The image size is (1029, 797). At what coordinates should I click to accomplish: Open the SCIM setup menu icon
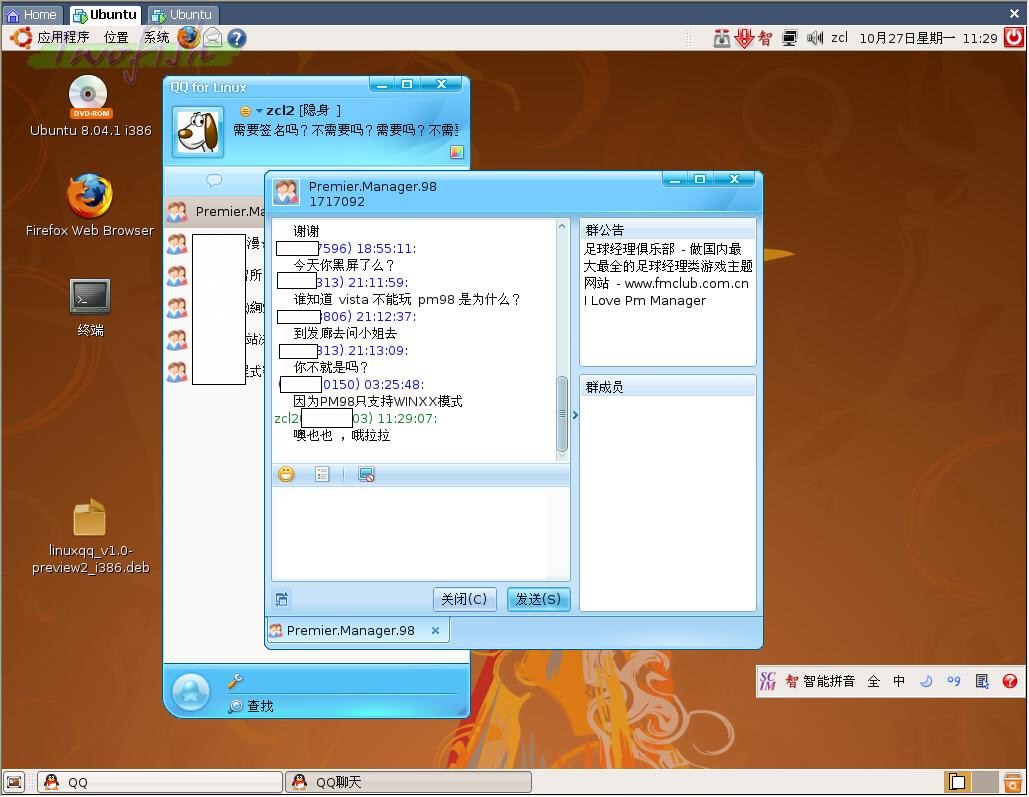(982, 681)
